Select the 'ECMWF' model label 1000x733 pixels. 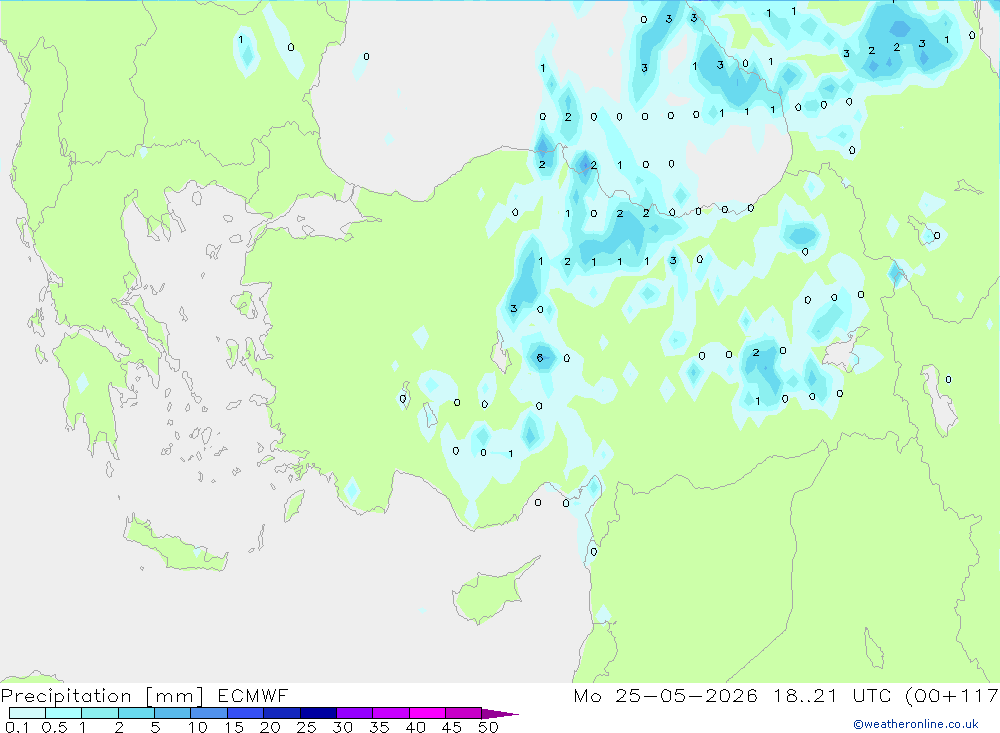tap(253, 695)
